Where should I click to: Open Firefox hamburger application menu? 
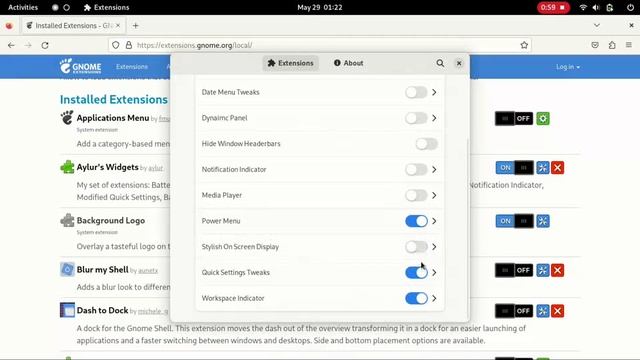[629, 45]
